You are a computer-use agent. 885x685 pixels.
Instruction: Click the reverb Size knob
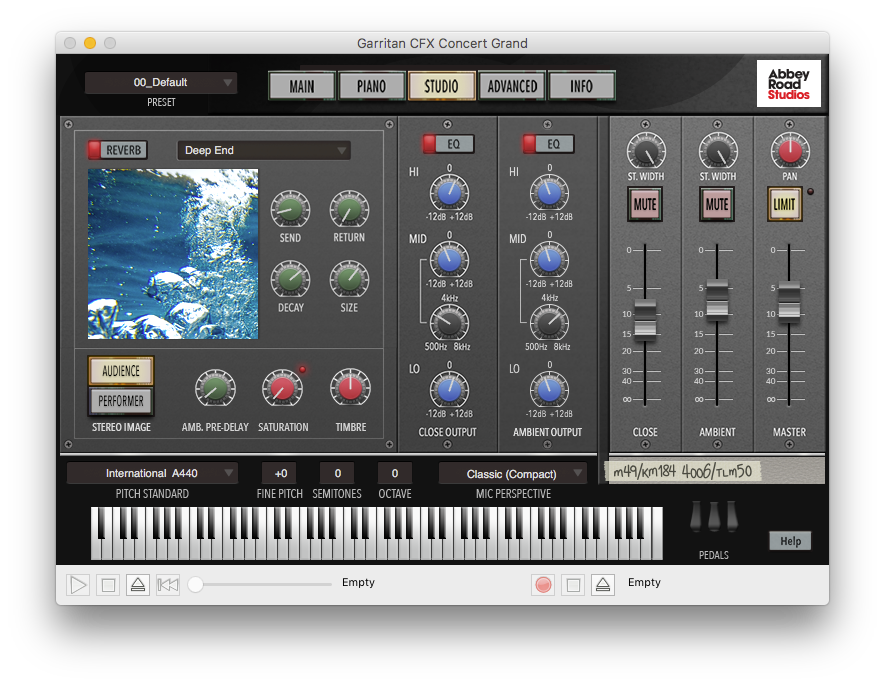(349, 279)
